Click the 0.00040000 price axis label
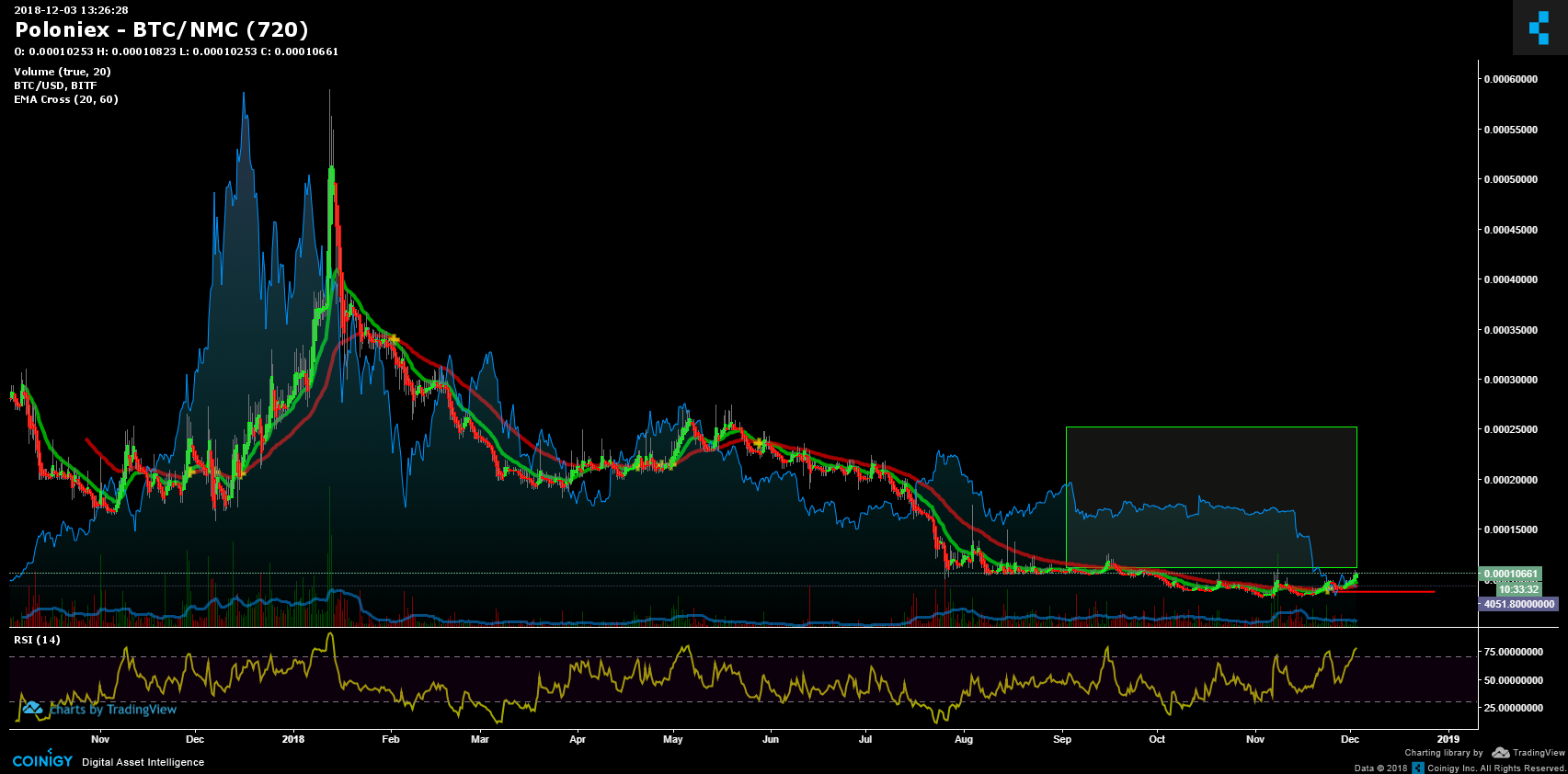1568x774 pixels. (1510, 279)
